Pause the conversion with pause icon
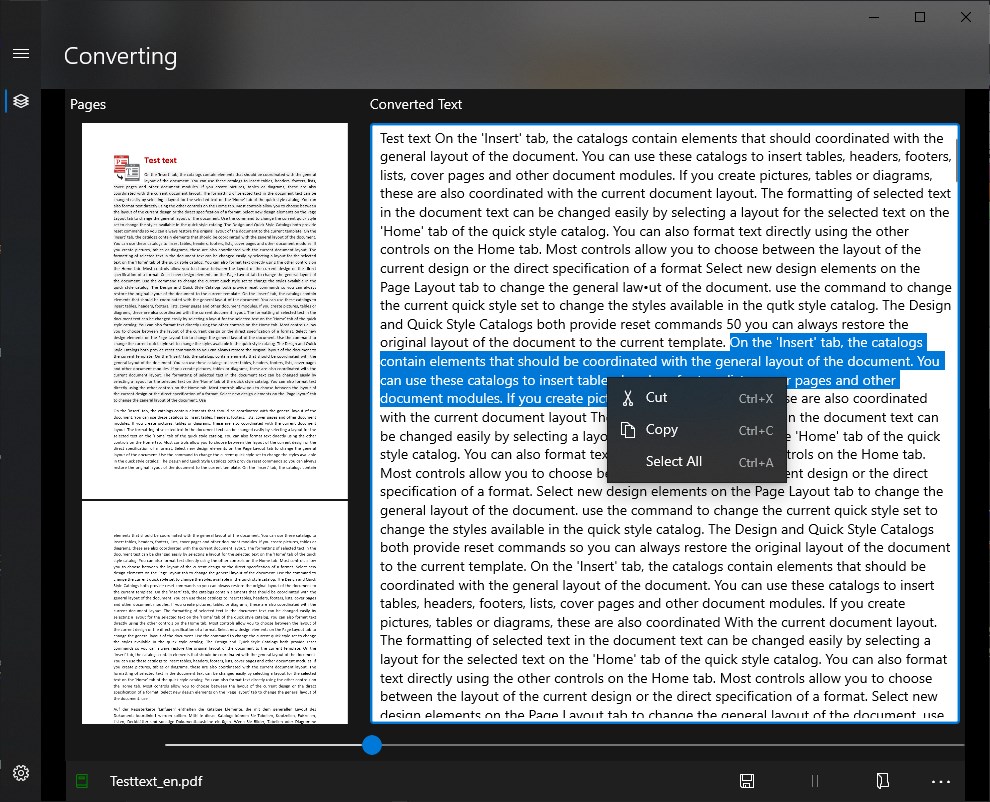 [x=814, y=781]
